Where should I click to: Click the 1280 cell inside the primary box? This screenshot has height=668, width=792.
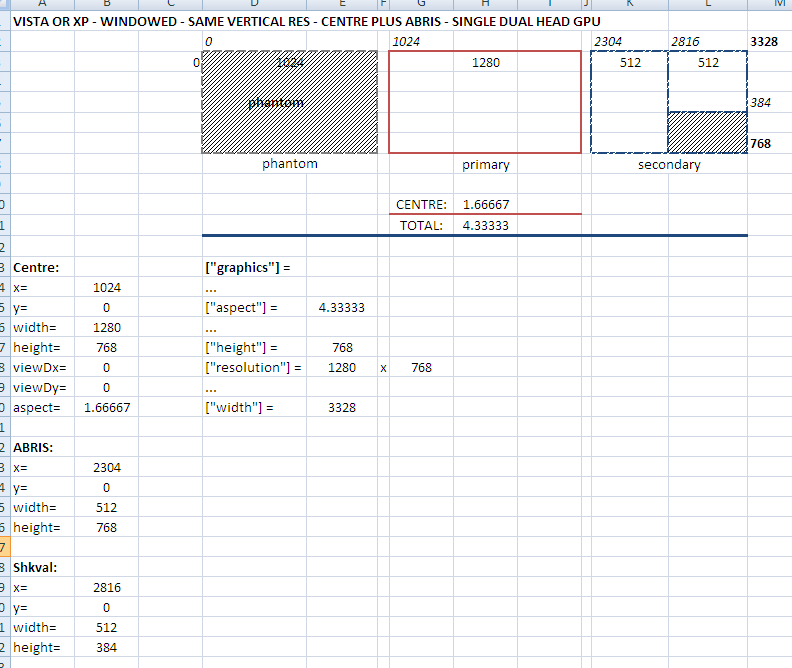click(485, 63)
